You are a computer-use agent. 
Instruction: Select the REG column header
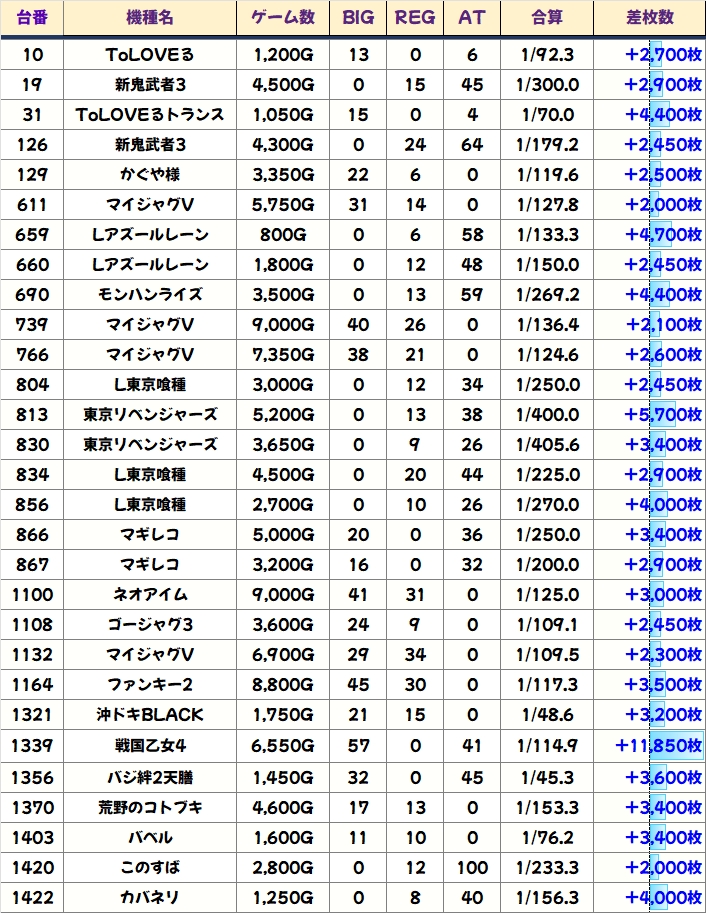(415, 18)
